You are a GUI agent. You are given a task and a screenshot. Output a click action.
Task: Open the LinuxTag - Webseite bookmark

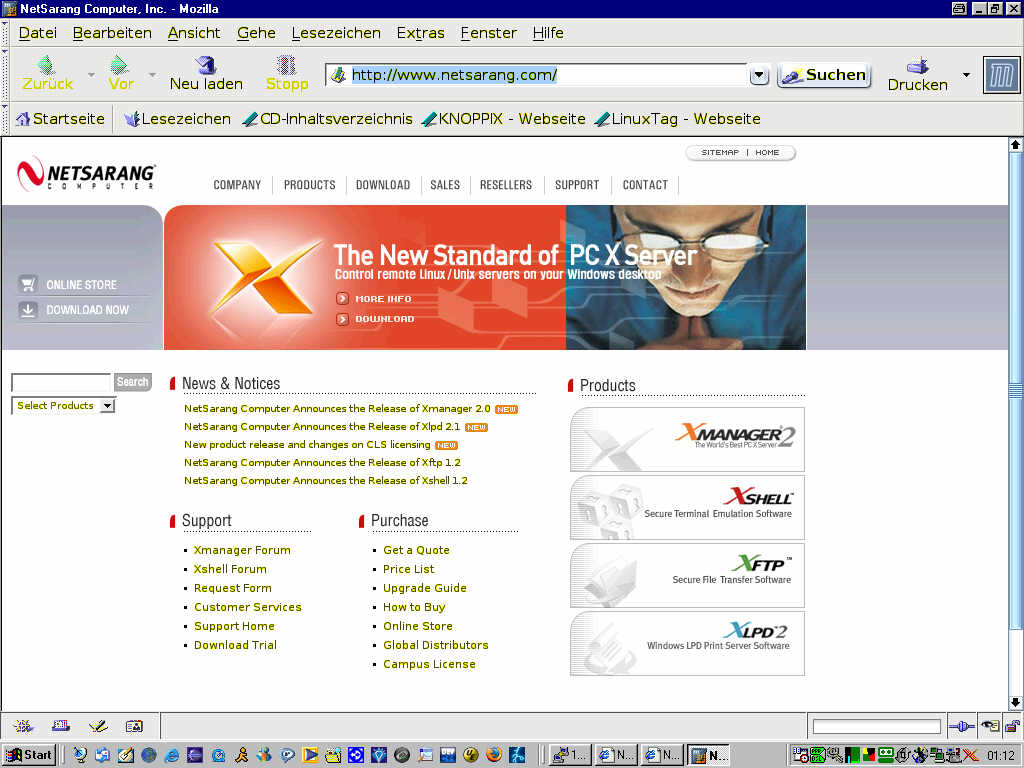tap(678, 119)
